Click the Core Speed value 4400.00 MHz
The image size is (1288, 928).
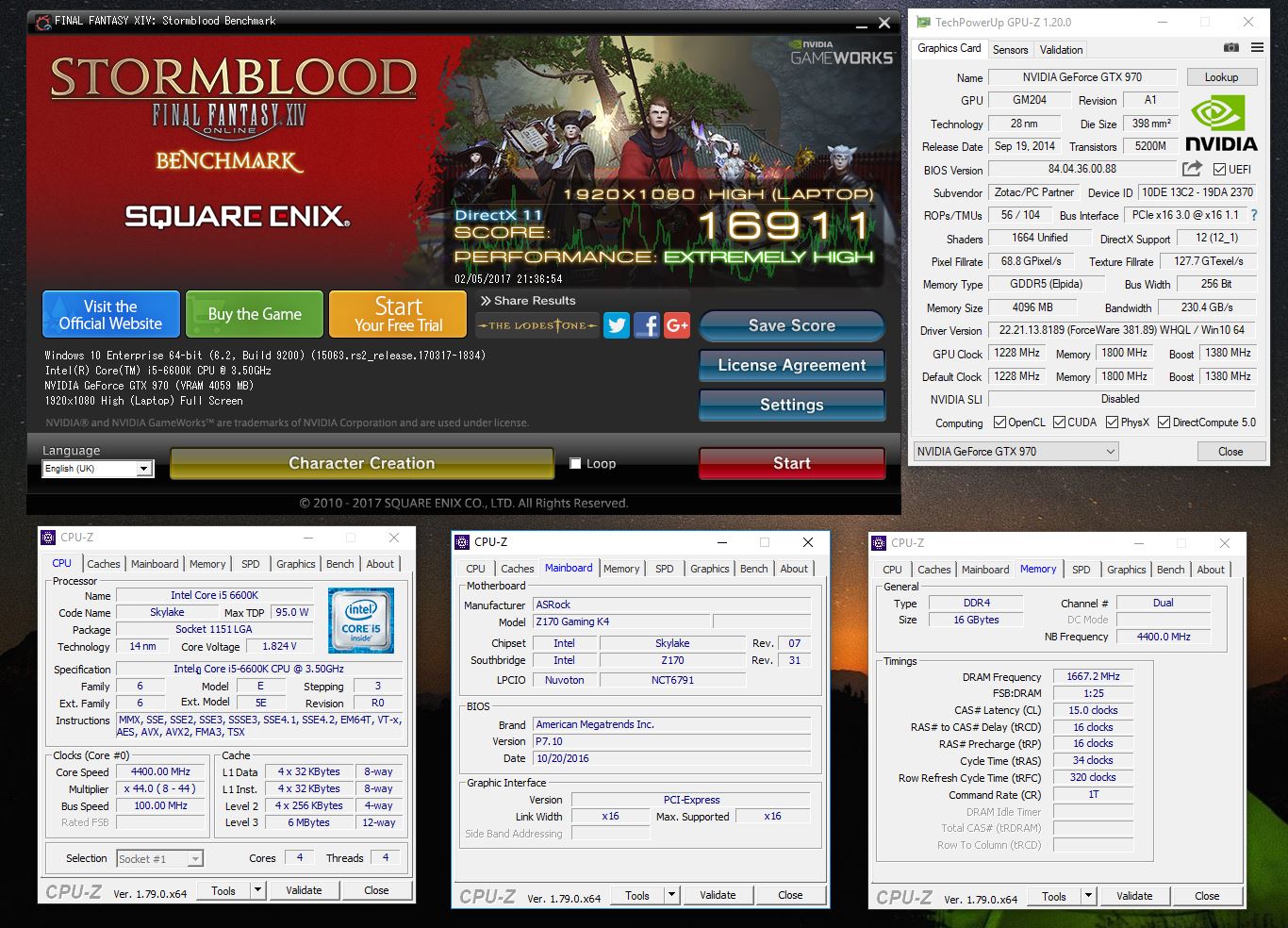(x=161, y=771)
